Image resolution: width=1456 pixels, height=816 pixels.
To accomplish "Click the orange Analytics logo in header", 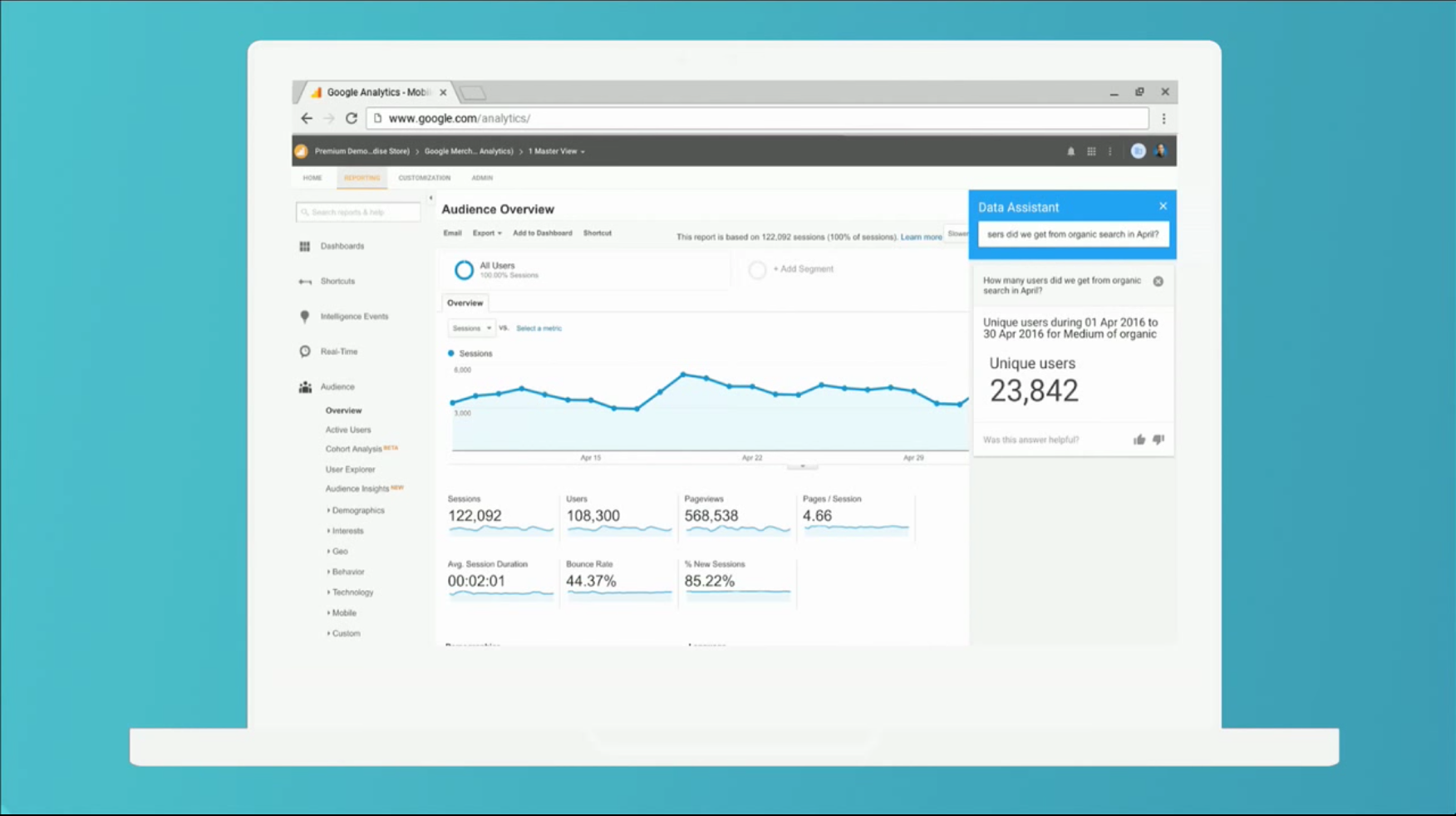I will pyautogui.click(x=301, y=151).
